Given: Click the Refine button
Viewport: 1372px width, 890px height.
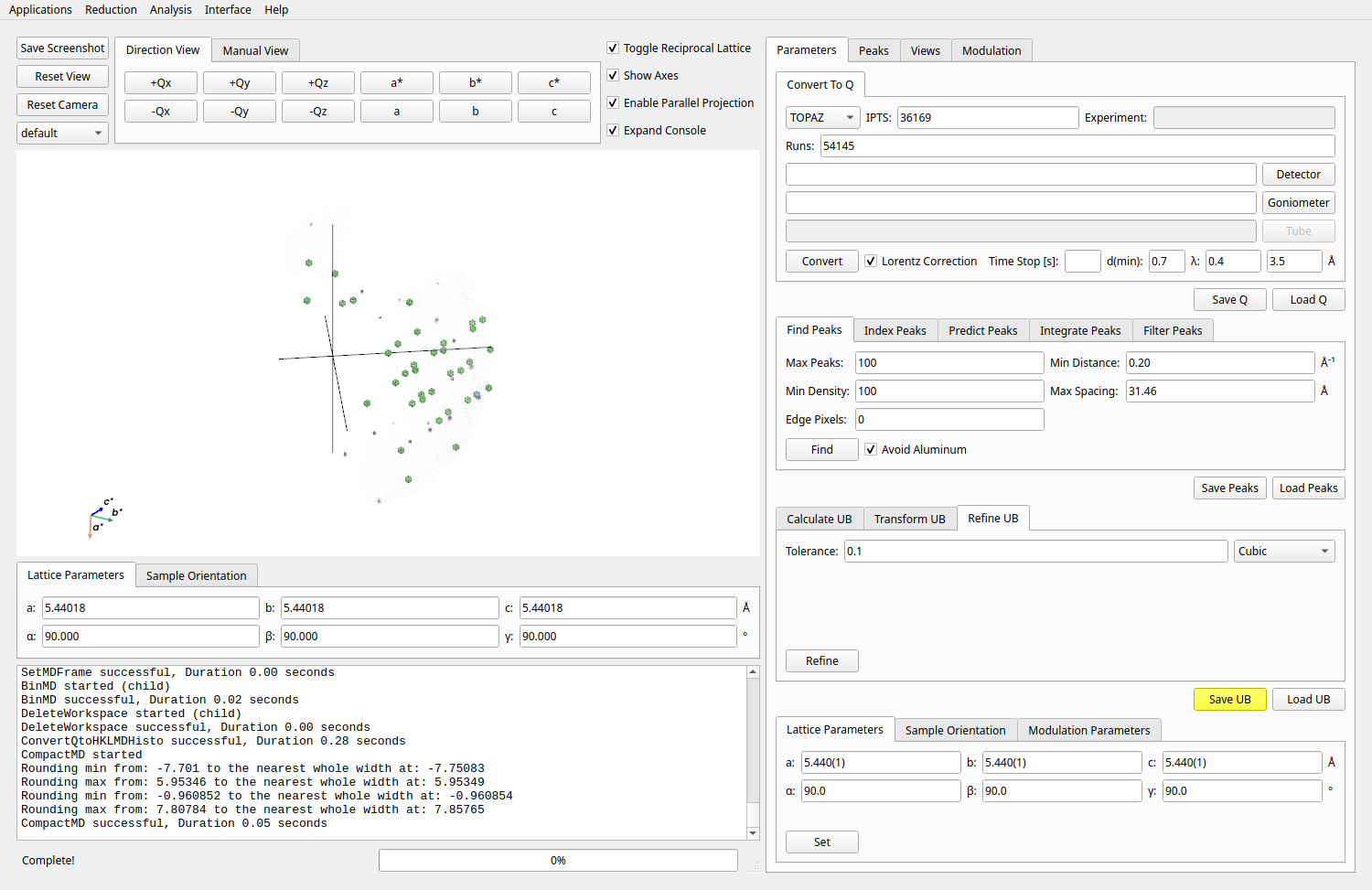Looking at the screenshot, I should coord(822,660).
